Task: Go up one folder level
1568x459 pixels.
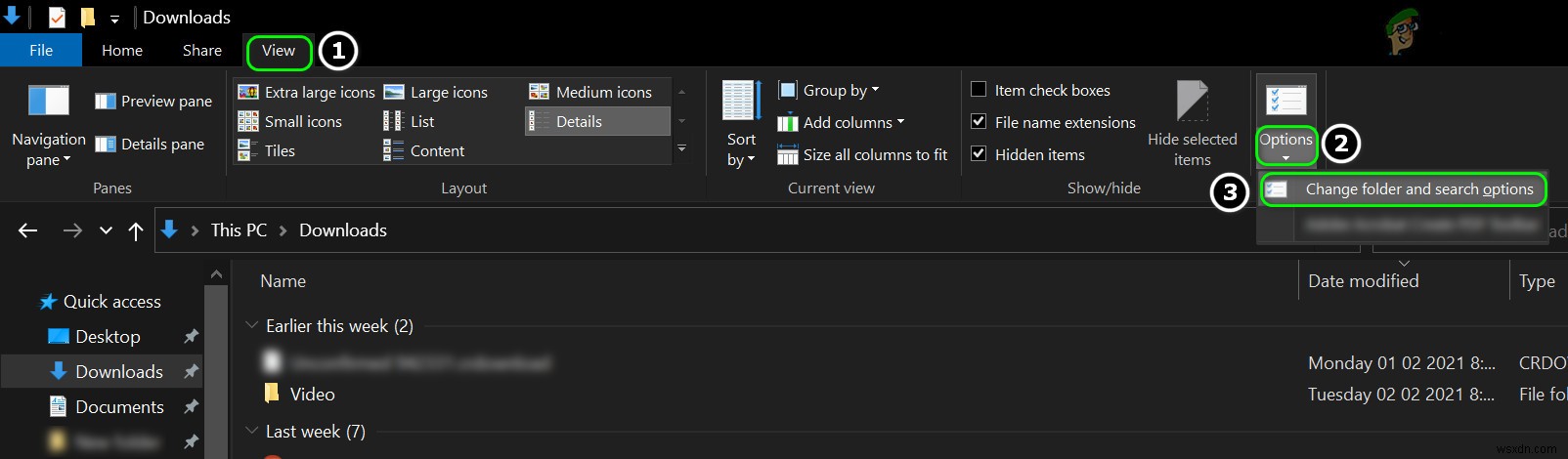Action: (136, 230)
